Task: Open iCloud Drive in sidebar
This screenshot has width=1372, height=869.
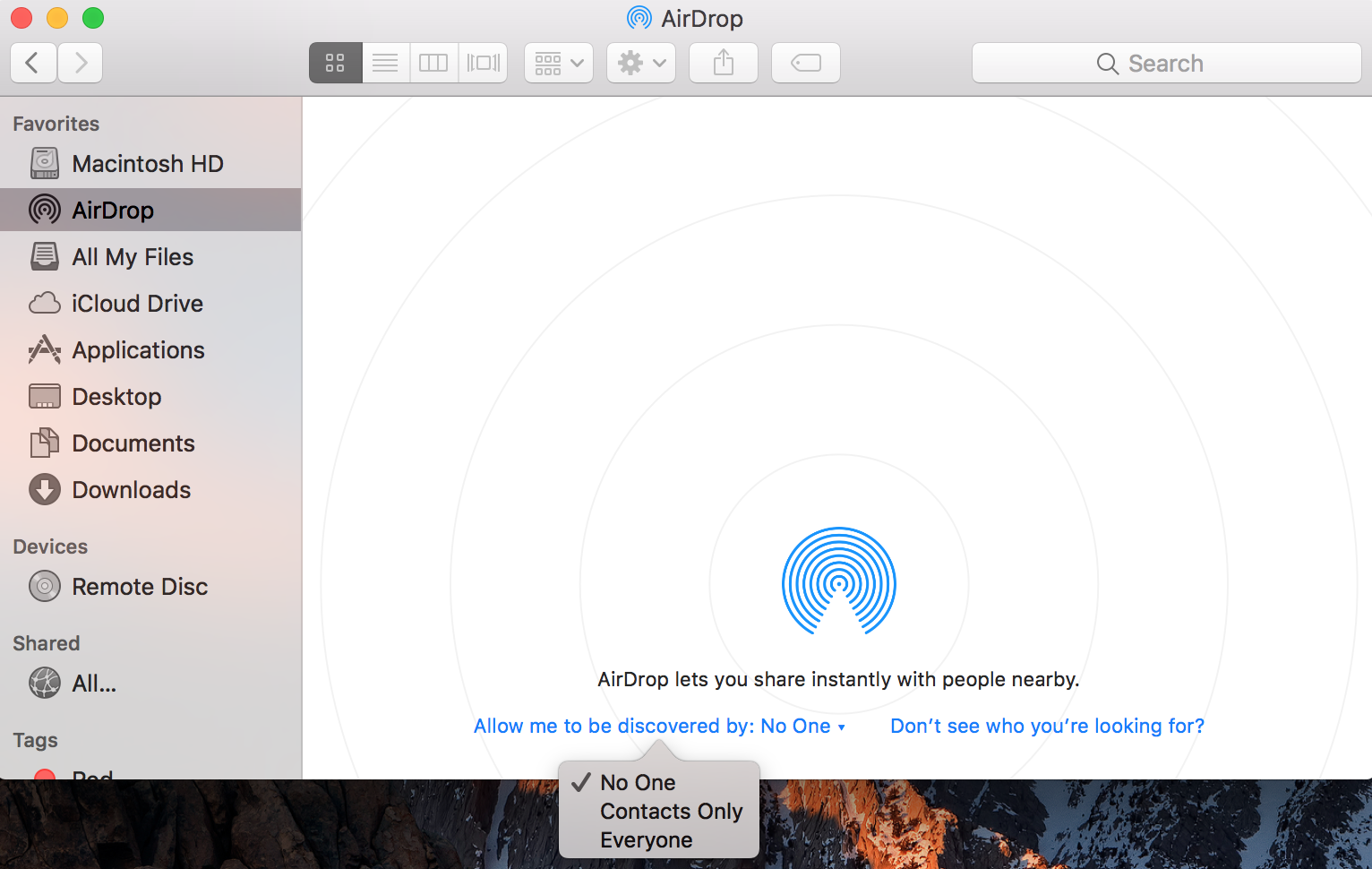Action: coord(150,304)
